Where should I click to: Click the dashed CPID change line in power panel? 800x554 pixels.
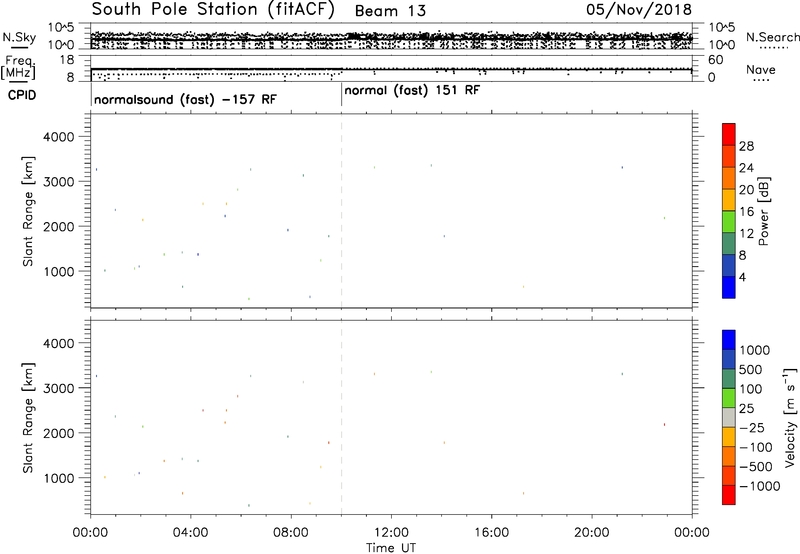click(341, 211)
